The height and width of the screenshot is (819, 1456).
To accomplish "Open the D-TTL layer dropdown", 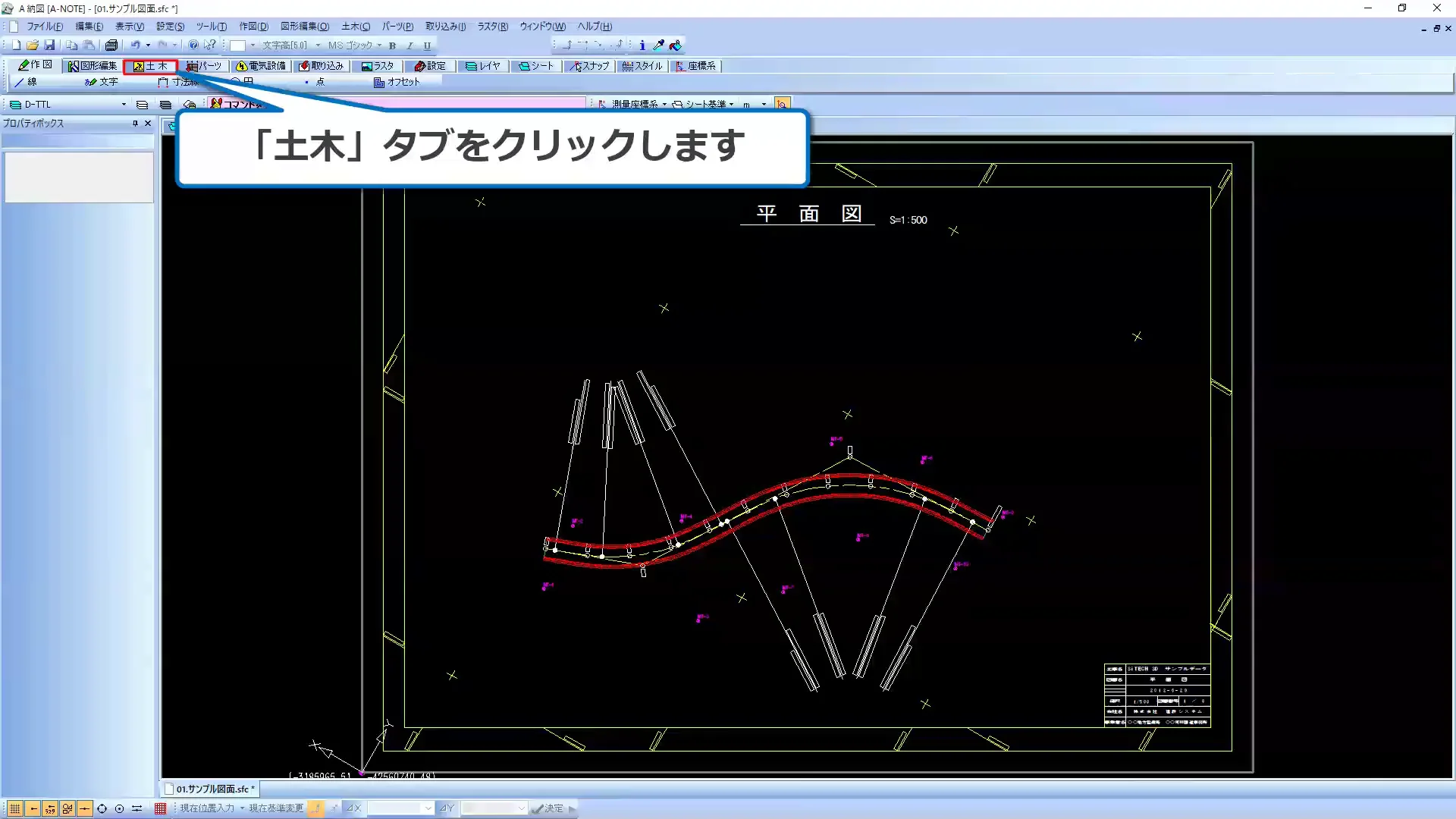I will coord(124,104).
